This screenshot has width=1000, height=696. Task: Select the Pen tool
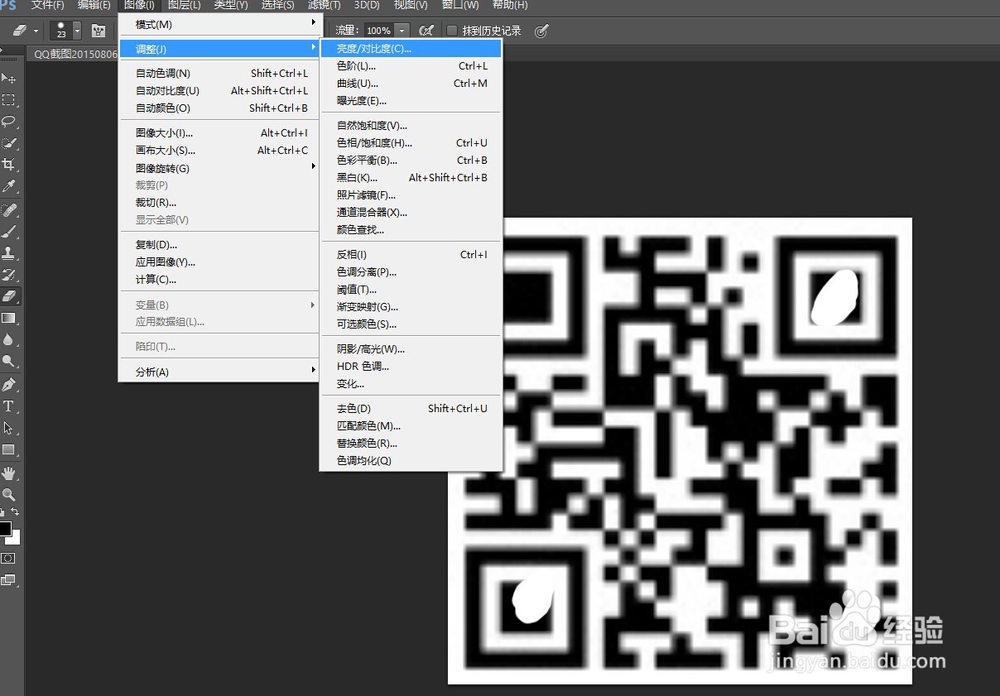point(9,385)
